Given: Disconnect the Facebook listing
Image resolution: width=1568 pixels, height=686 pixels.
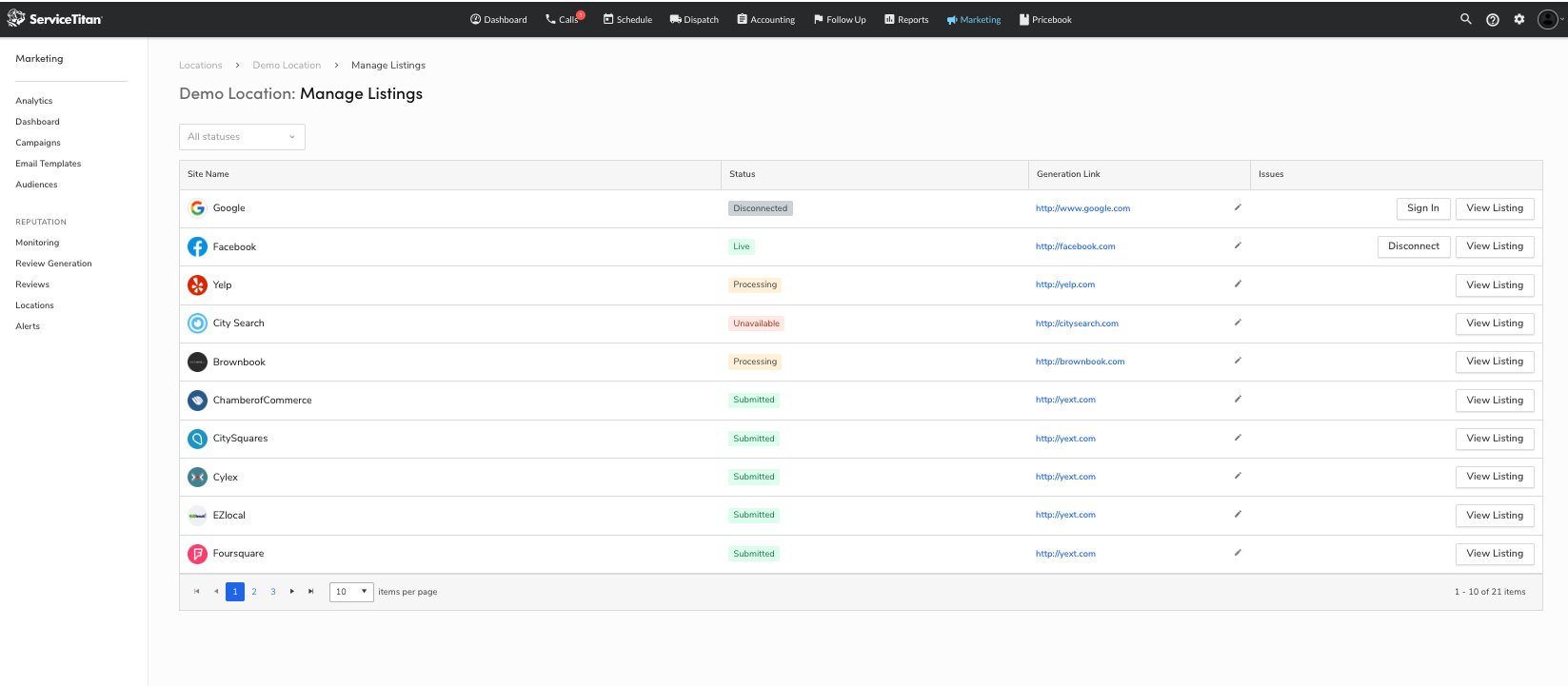Looking at the screenshot, I should (x=1414, y=246).
